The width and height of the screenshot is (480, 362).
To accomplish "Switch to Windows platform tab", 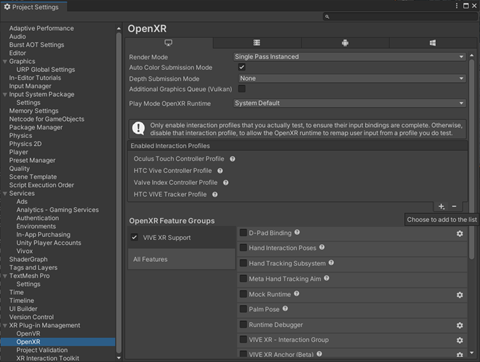I will coord(433,43).
